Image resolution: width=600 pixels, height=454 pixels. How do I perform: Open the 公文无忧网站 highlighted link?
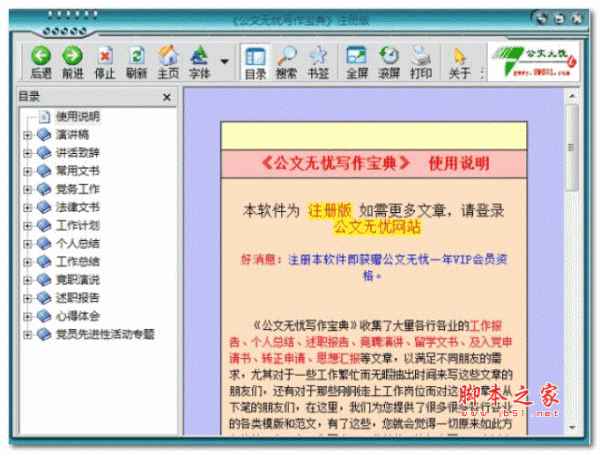pos(377,227)
